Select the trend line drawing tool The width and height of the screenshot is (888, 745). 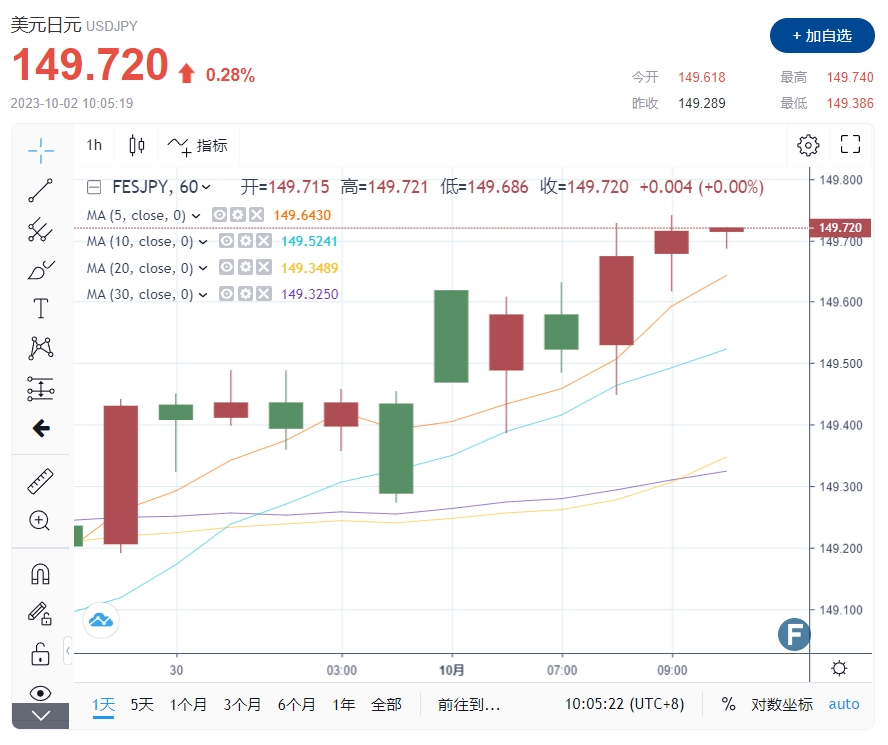coord(40,190)
